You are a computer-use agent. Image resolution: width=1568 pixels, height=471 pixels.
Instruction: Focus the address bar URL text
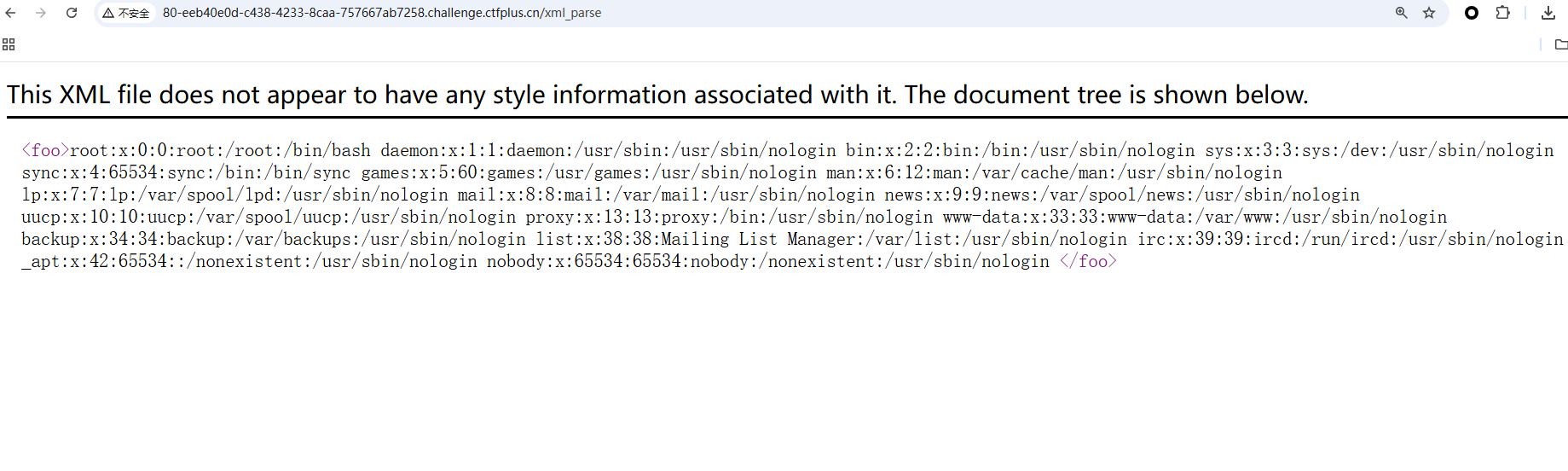[381, 13]
